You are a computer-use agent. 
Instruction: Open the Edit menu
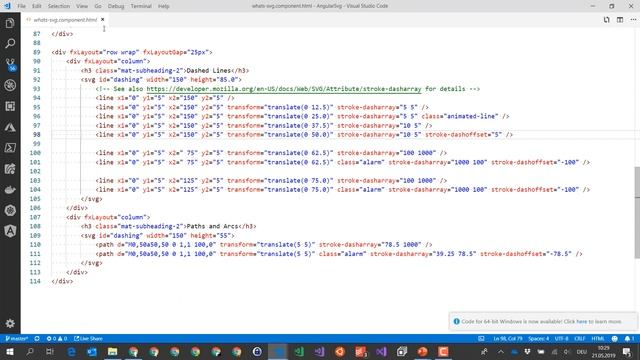37,6
